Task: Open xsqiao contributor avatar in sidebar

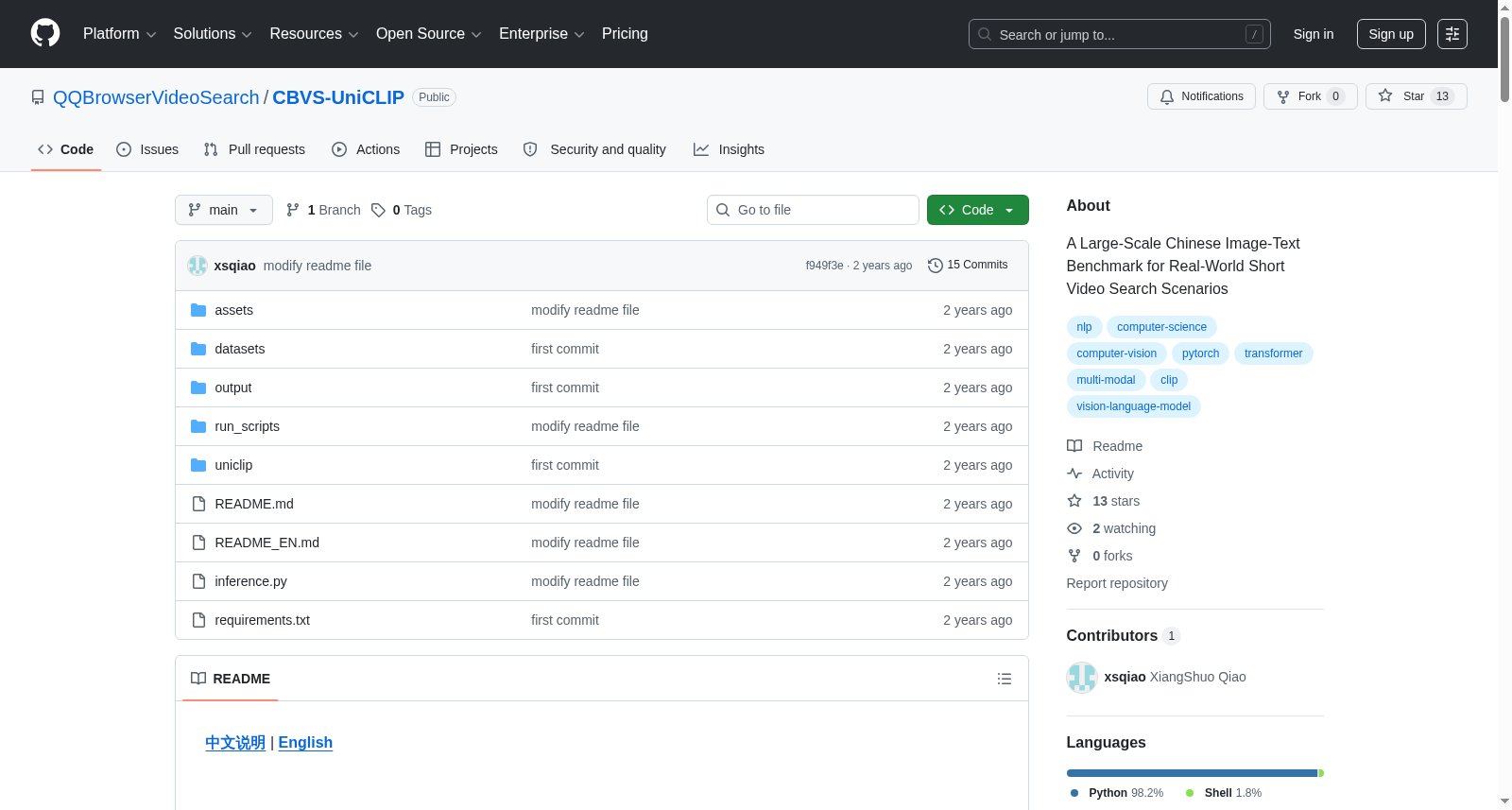Action: click(1082, 678)
